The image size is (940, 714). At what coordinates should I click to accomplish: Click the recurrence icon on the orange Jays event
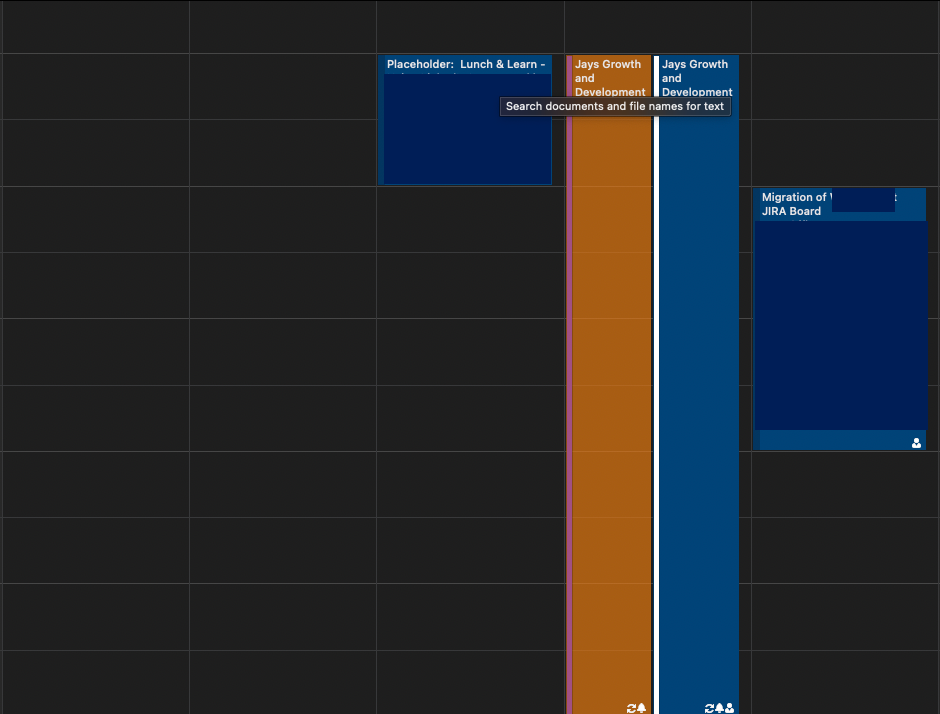pyautogui.click(x=631, y=707)
